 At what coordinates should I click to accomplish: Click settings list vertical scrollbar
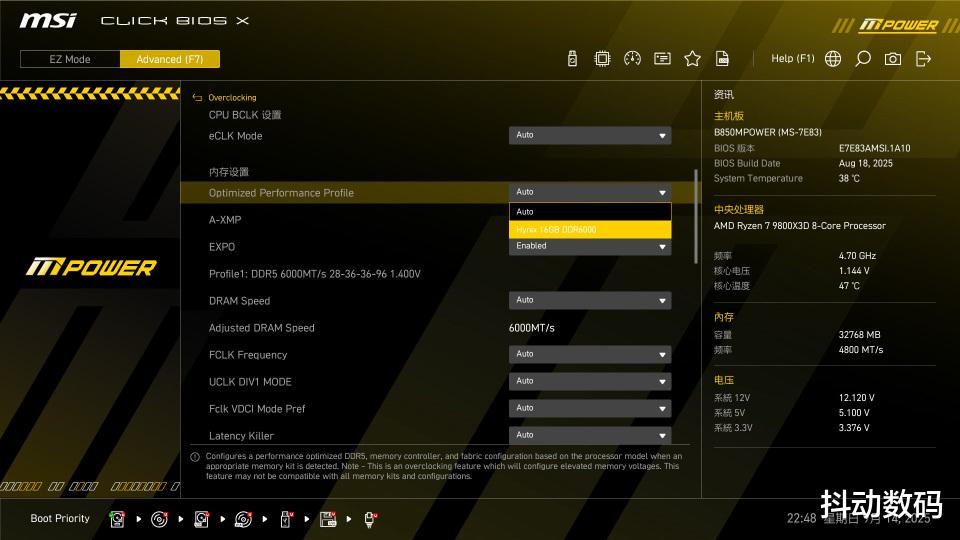coord(696,216)
